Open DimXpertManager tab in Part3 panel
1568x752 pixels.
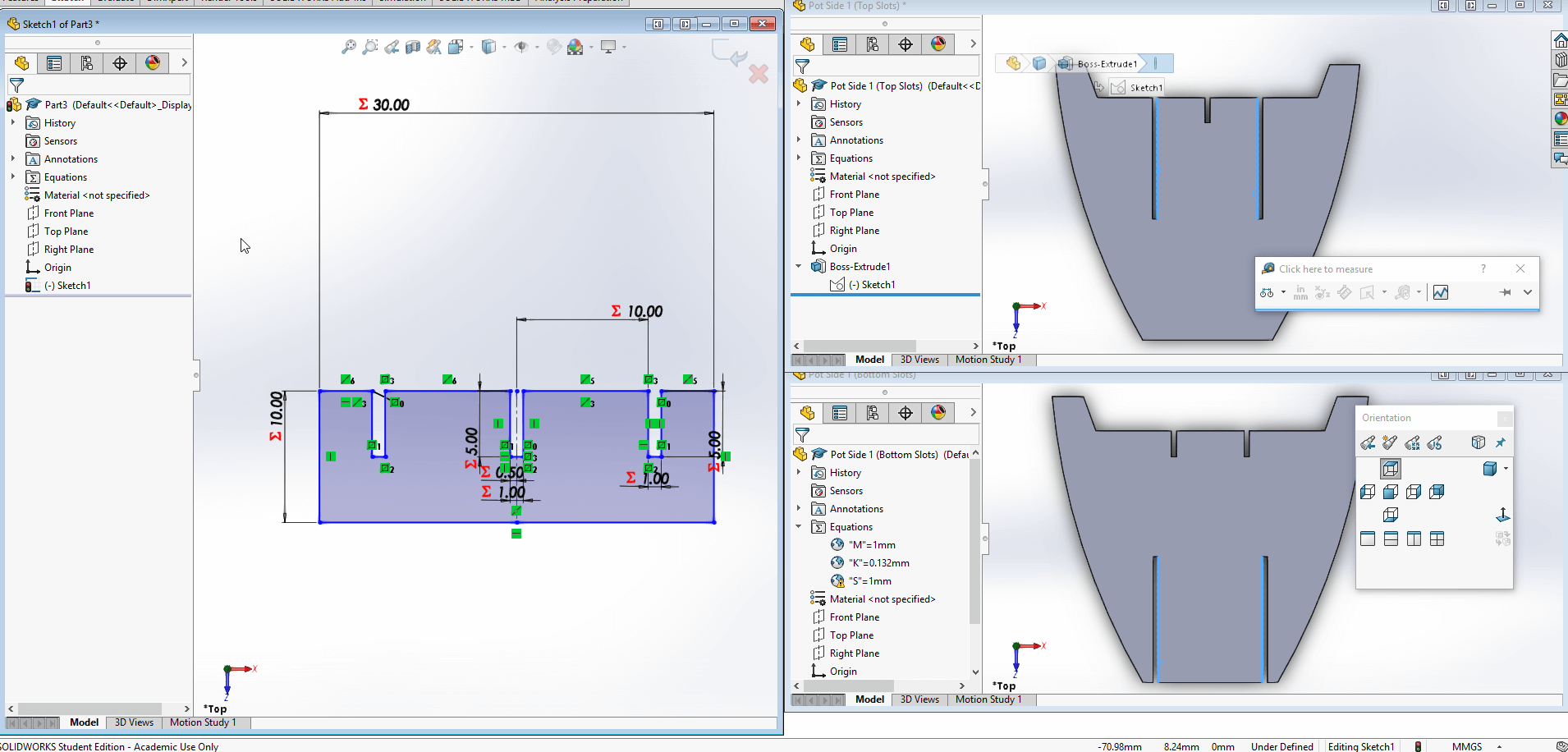pyautogui.click(x=120, y=63)
